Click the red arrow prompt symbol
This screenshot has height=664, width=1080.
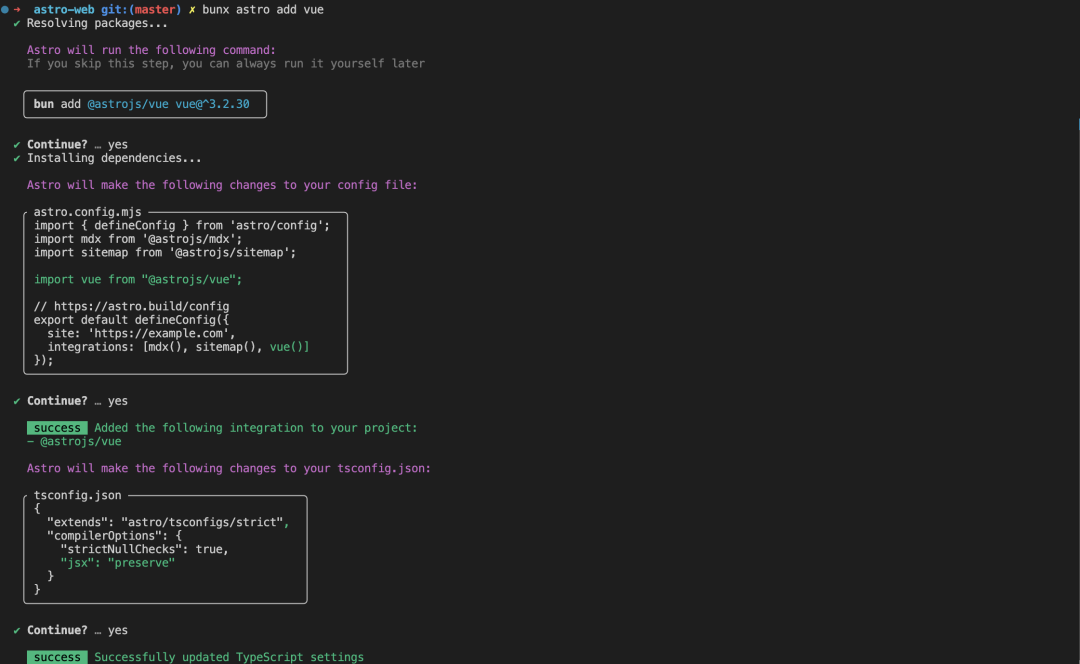click(x=17, y=10)
